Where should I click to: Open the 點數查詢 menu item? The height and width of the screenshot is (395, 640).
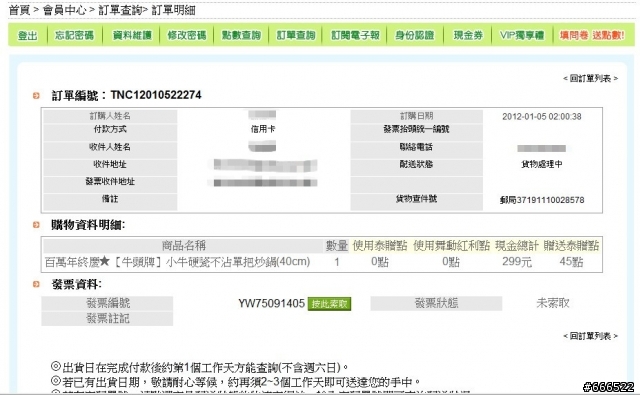241,36
